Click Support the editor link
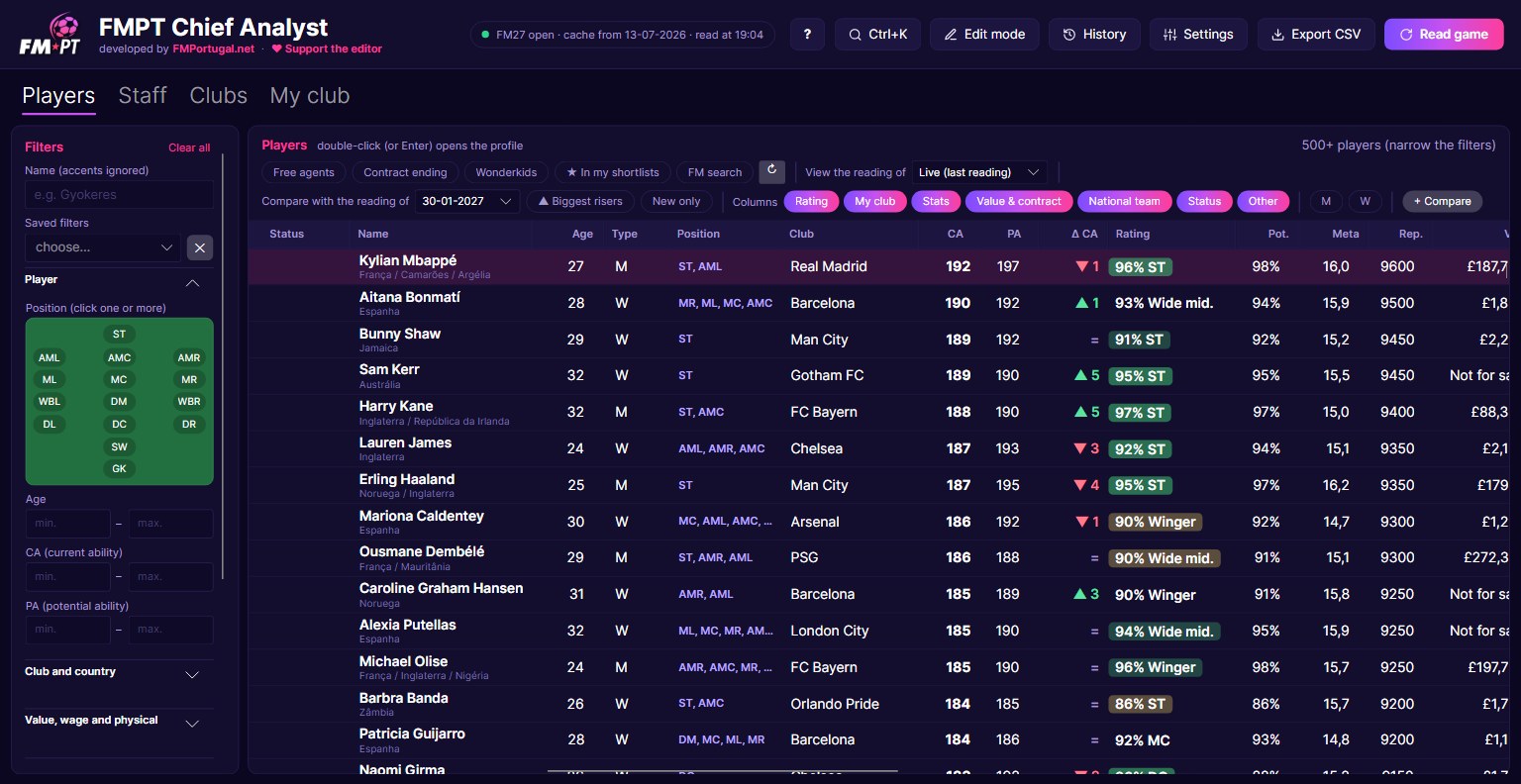 click(x=327, y=49)
